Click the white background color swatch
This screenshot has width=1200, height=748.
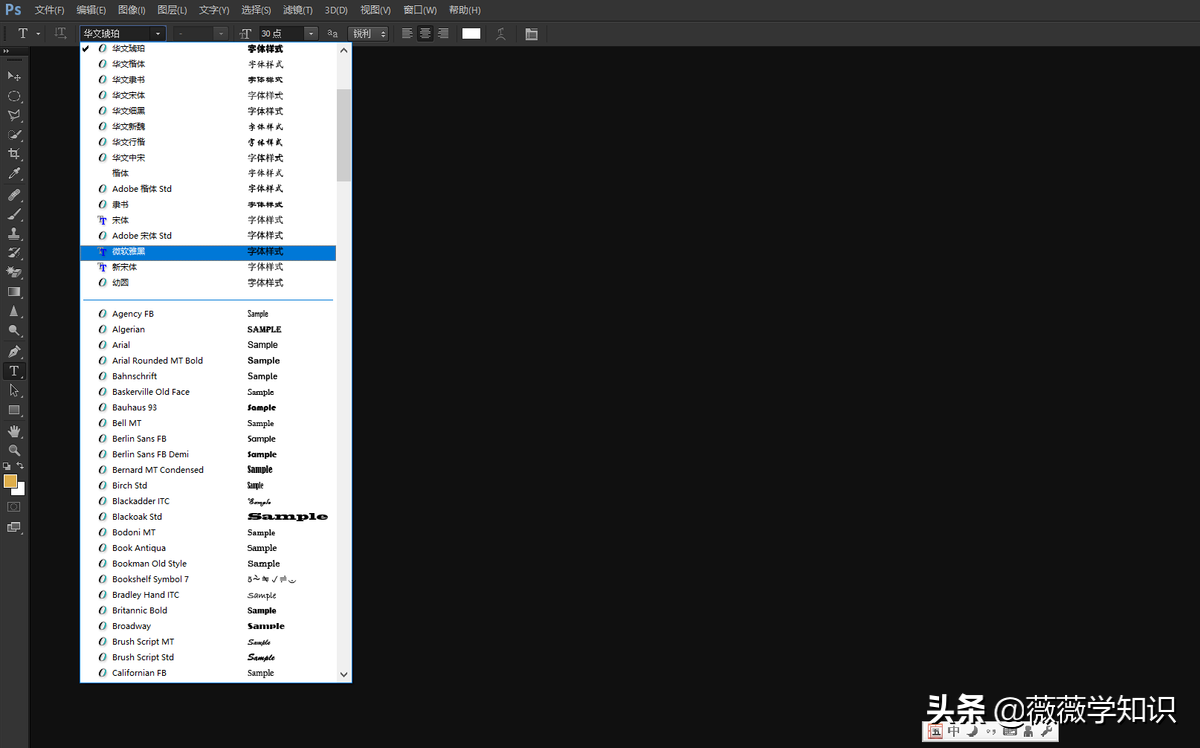click(x=20, y=490)
